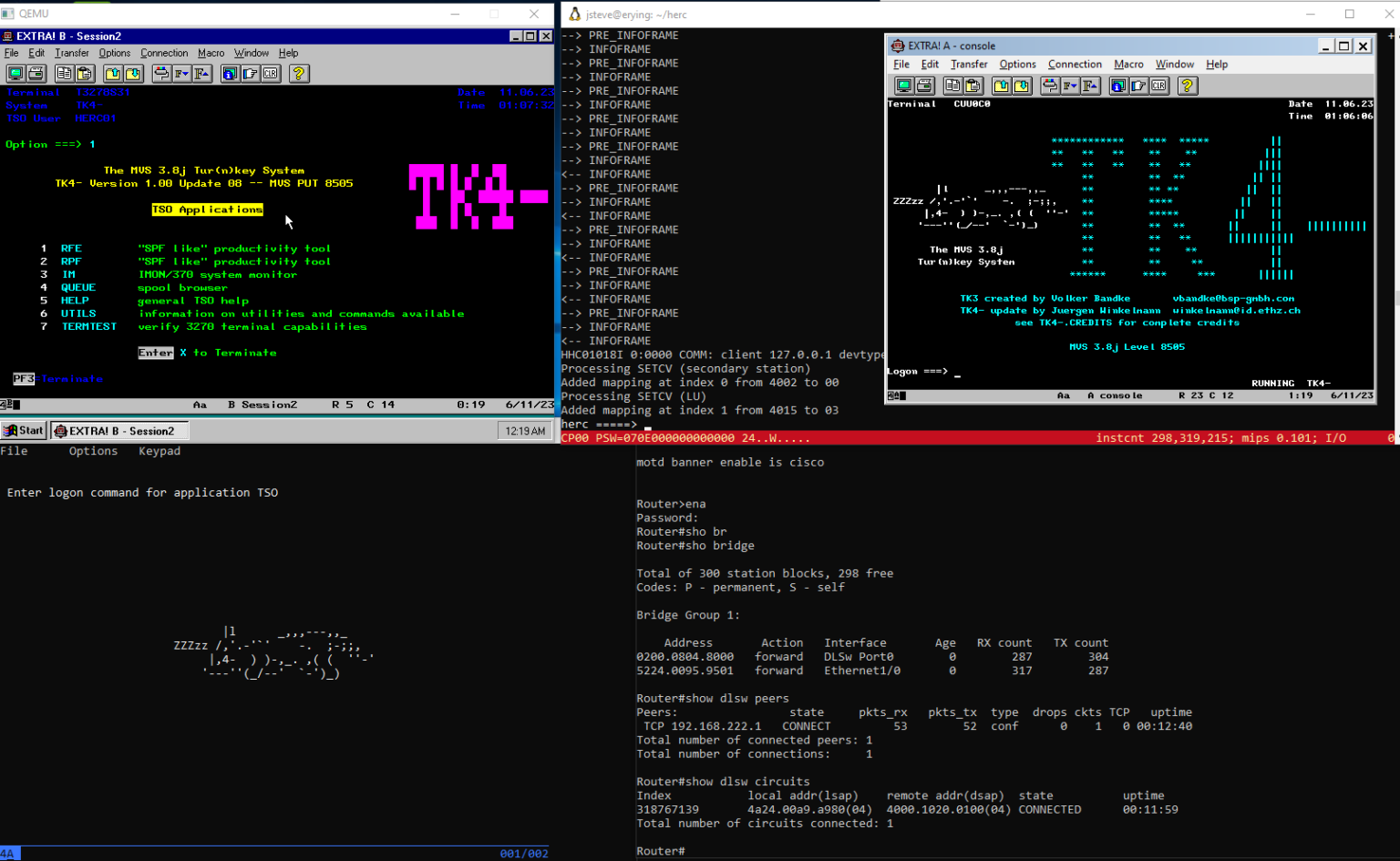Open display settings icon on Session2 toolbar
The image size is (1400, 861).
click(15, 74)
